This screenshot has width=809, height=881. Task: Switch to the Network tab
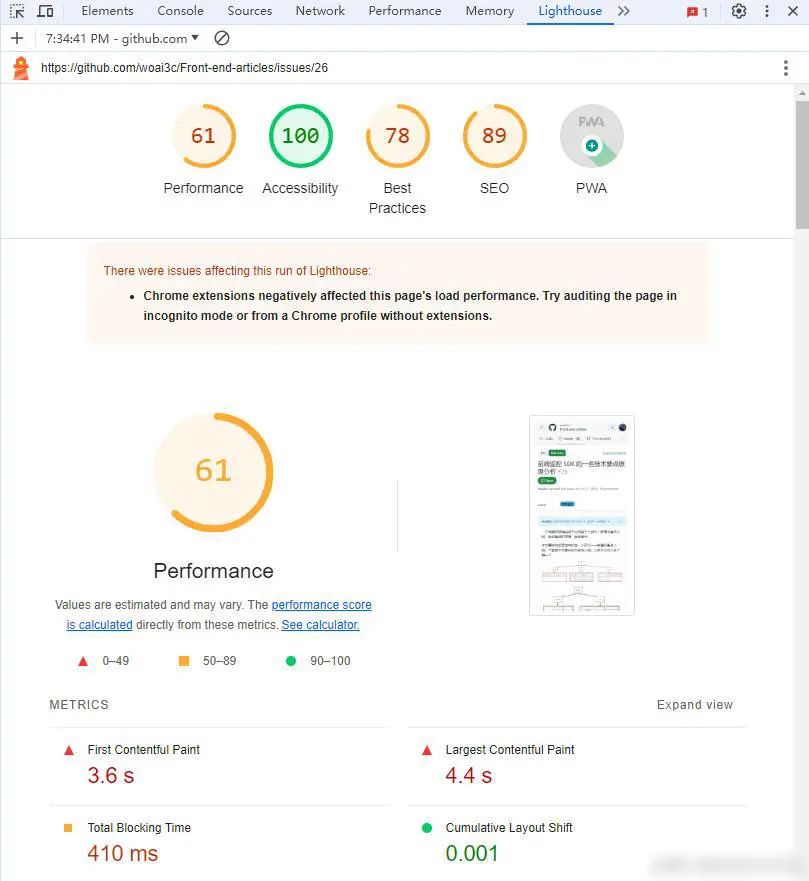(320, 11)
